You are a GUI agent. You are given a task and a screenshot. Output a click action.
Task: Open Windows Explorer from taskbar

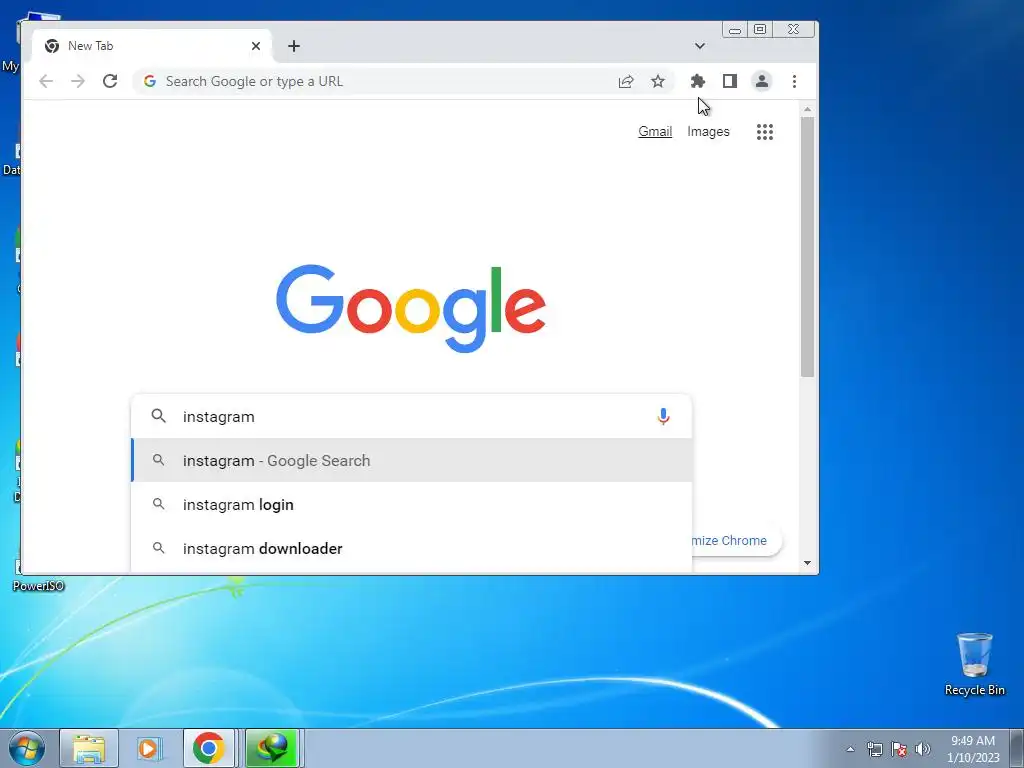(89, 748)
